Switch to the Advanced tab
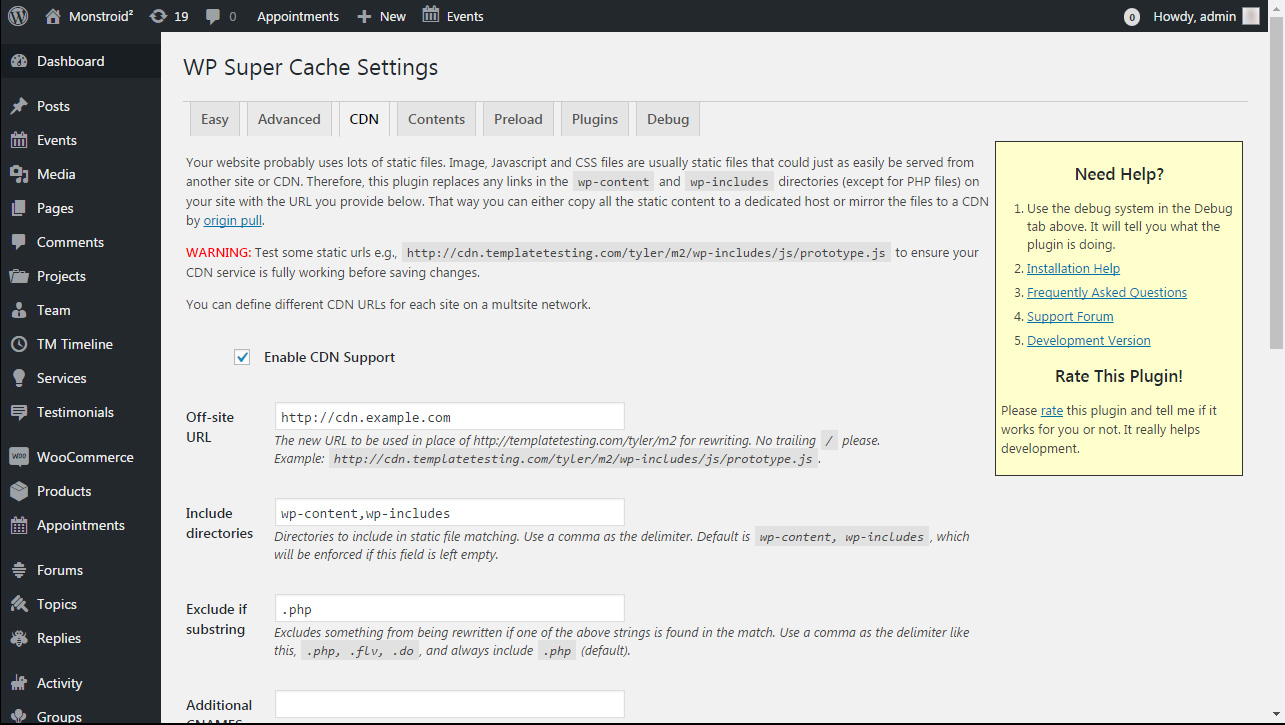This screenshot has height=725, width=1285. 289,119
